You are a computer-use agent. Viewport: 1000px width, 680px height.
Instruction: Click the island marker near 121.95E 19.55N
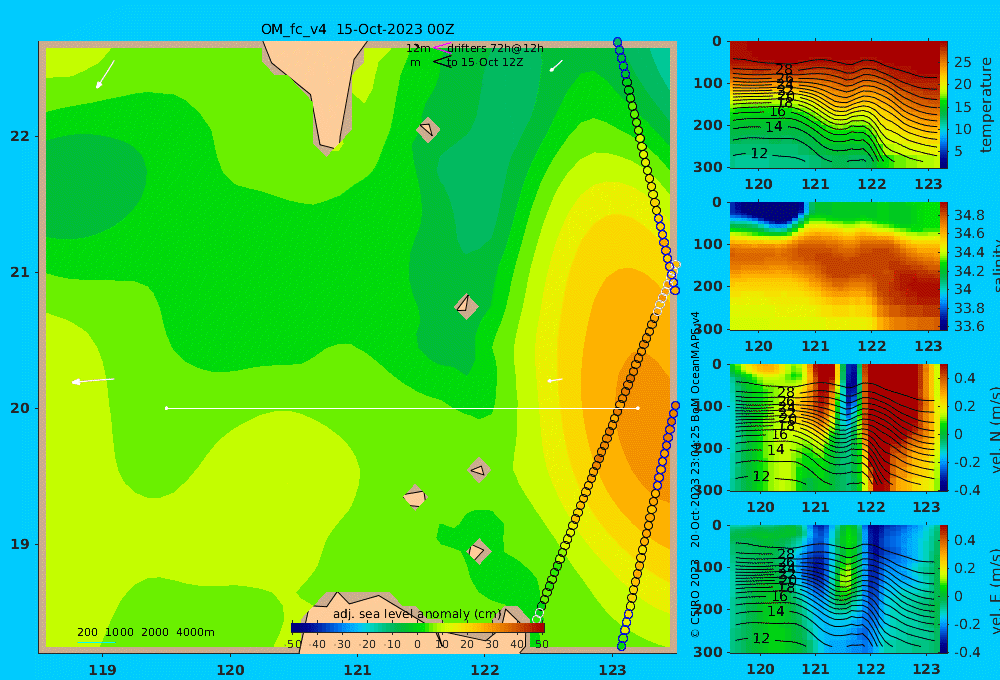click(x=480, y=469)
